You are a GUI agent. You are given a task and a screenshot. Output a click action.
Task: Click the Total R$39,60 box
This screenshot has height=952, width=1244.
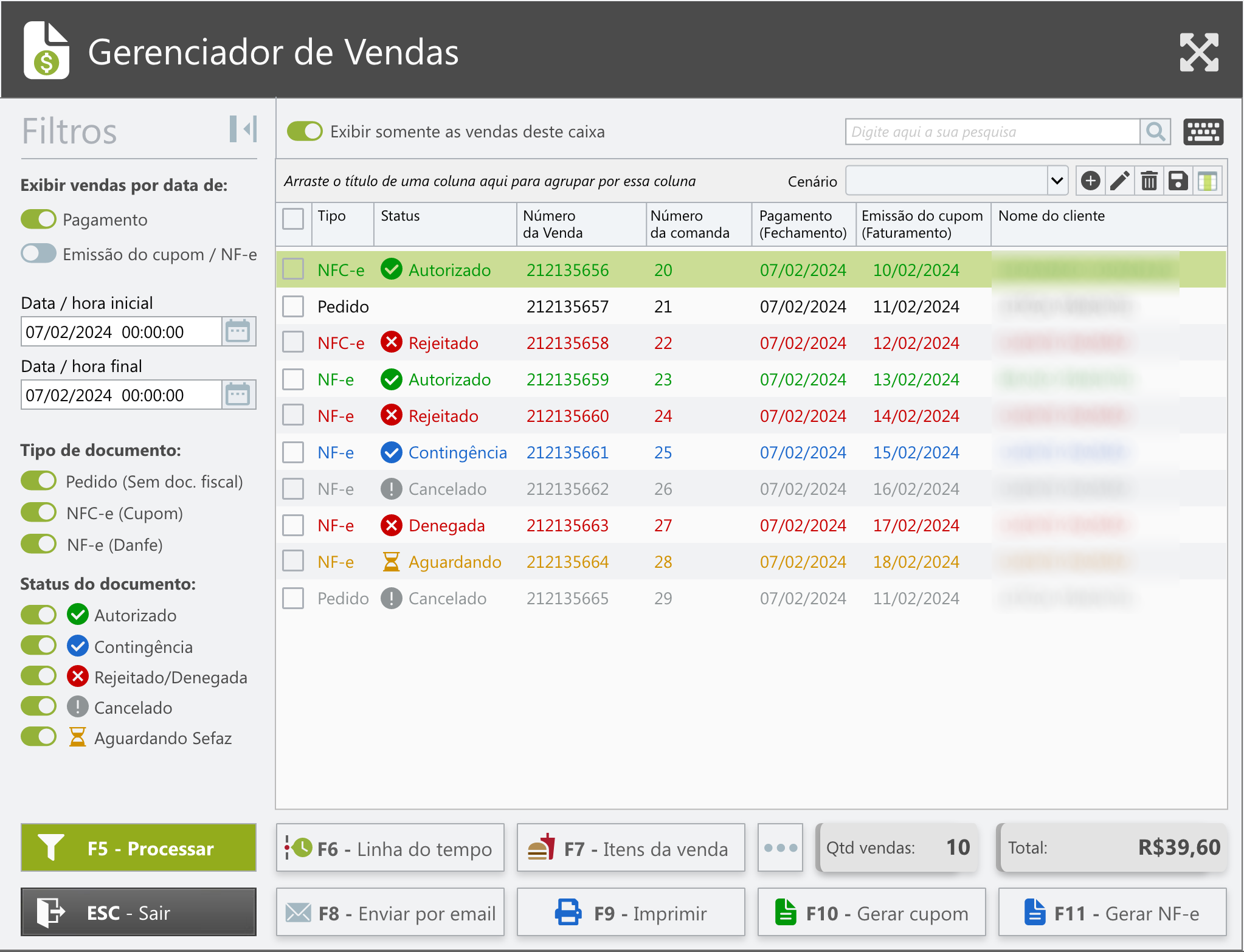coord(1112,847)
